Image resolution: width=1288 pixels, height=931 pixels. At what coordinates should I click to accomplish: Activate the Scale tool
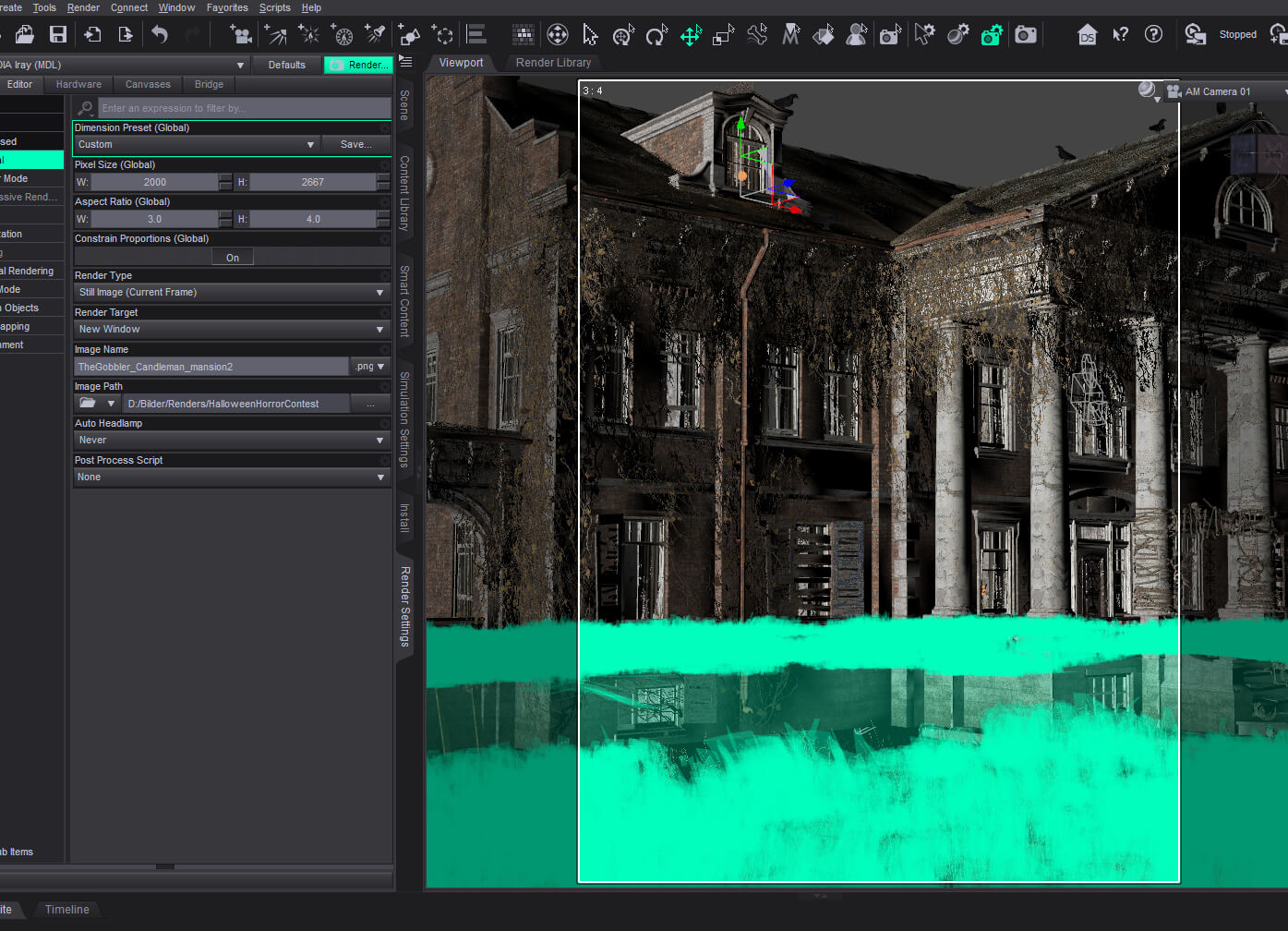724,35
